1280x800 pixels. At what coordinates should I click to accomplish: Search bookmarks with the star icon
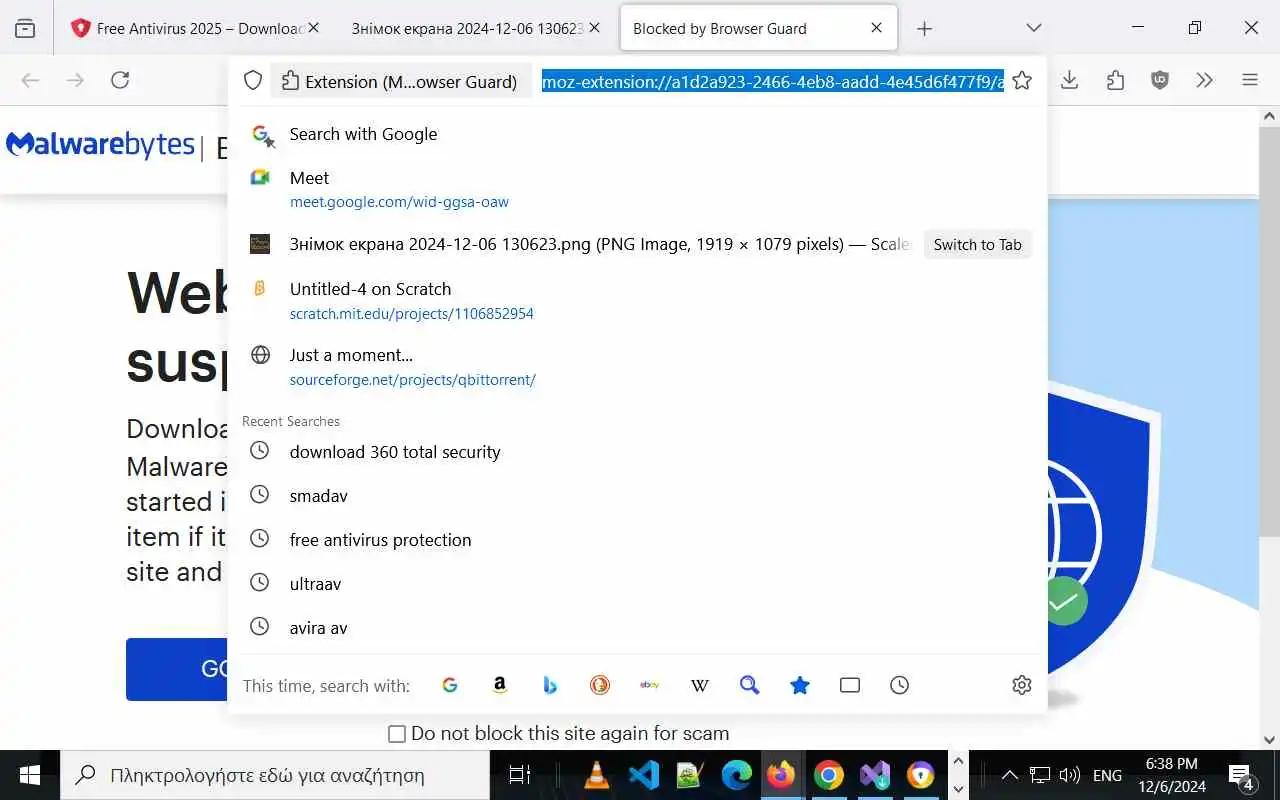[800, 685]
